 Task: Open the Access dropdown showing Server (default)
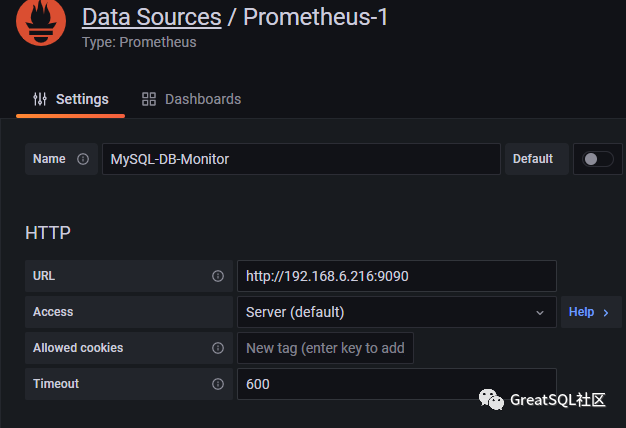pos(396,312)
